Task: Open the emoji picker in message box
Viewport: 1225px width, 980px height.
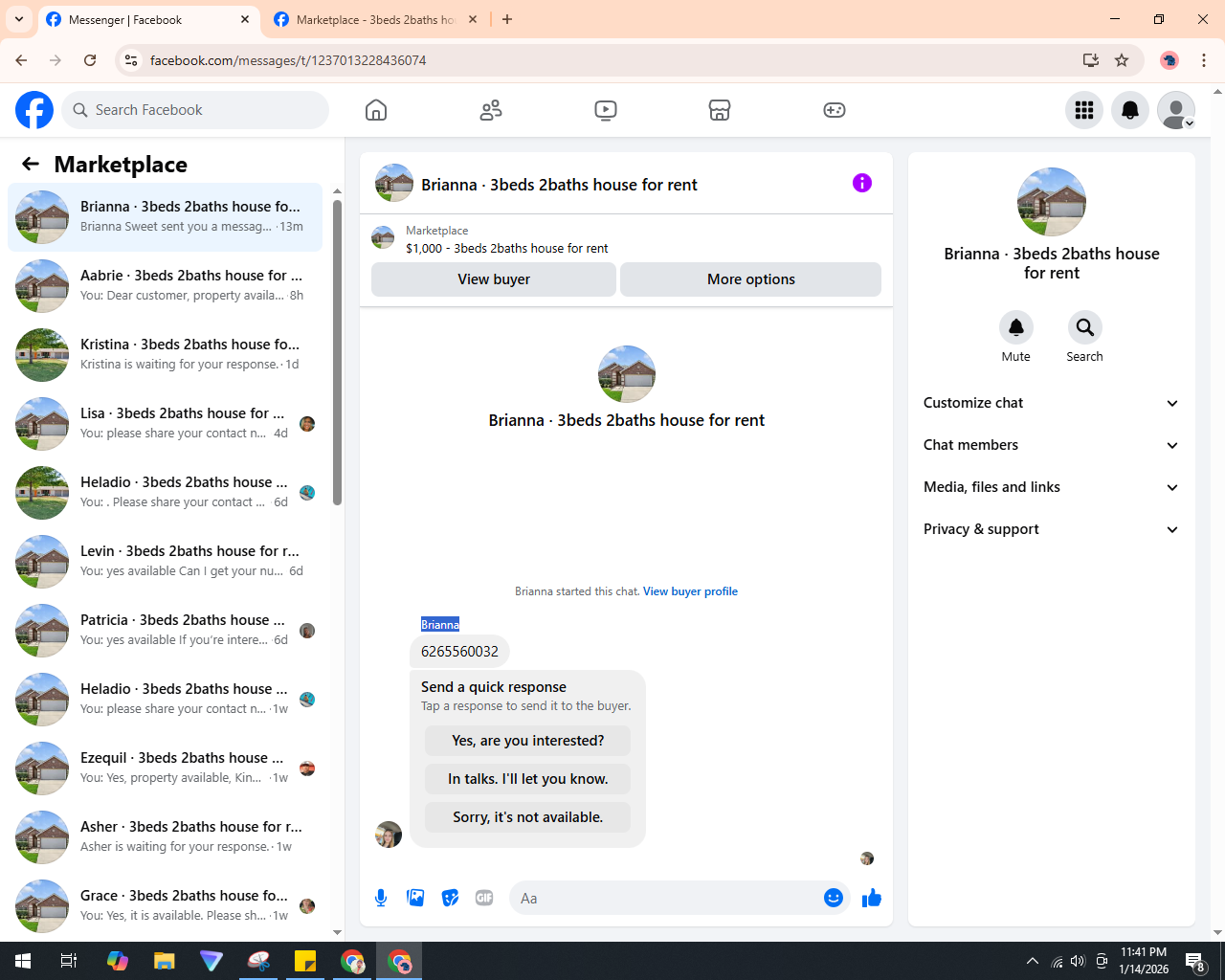Action: click(834, 898)
